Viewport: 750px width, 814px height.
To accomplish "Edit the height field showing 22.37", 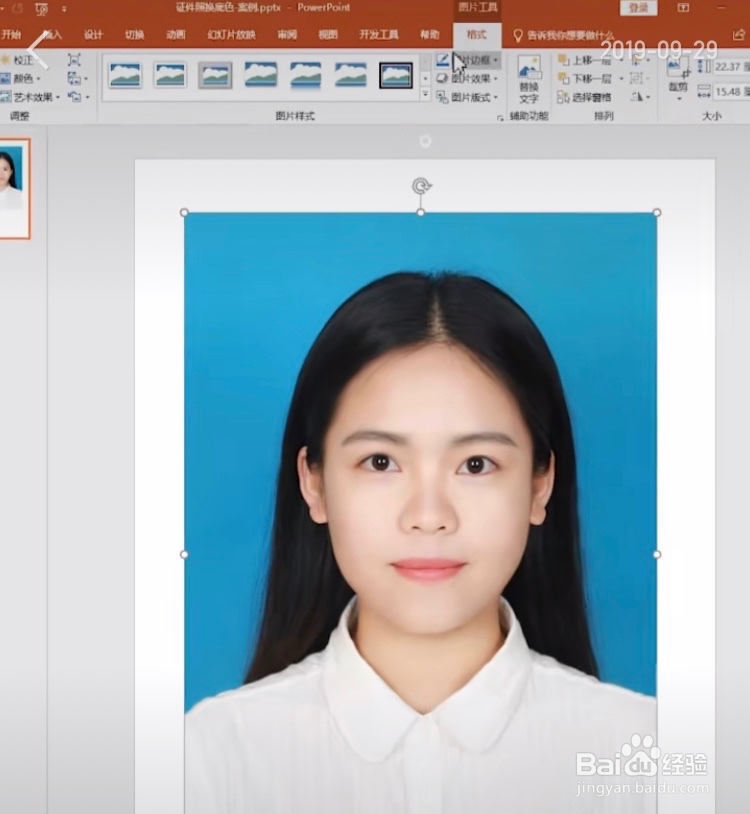I will pyautogui.click(x=731, y=66).
